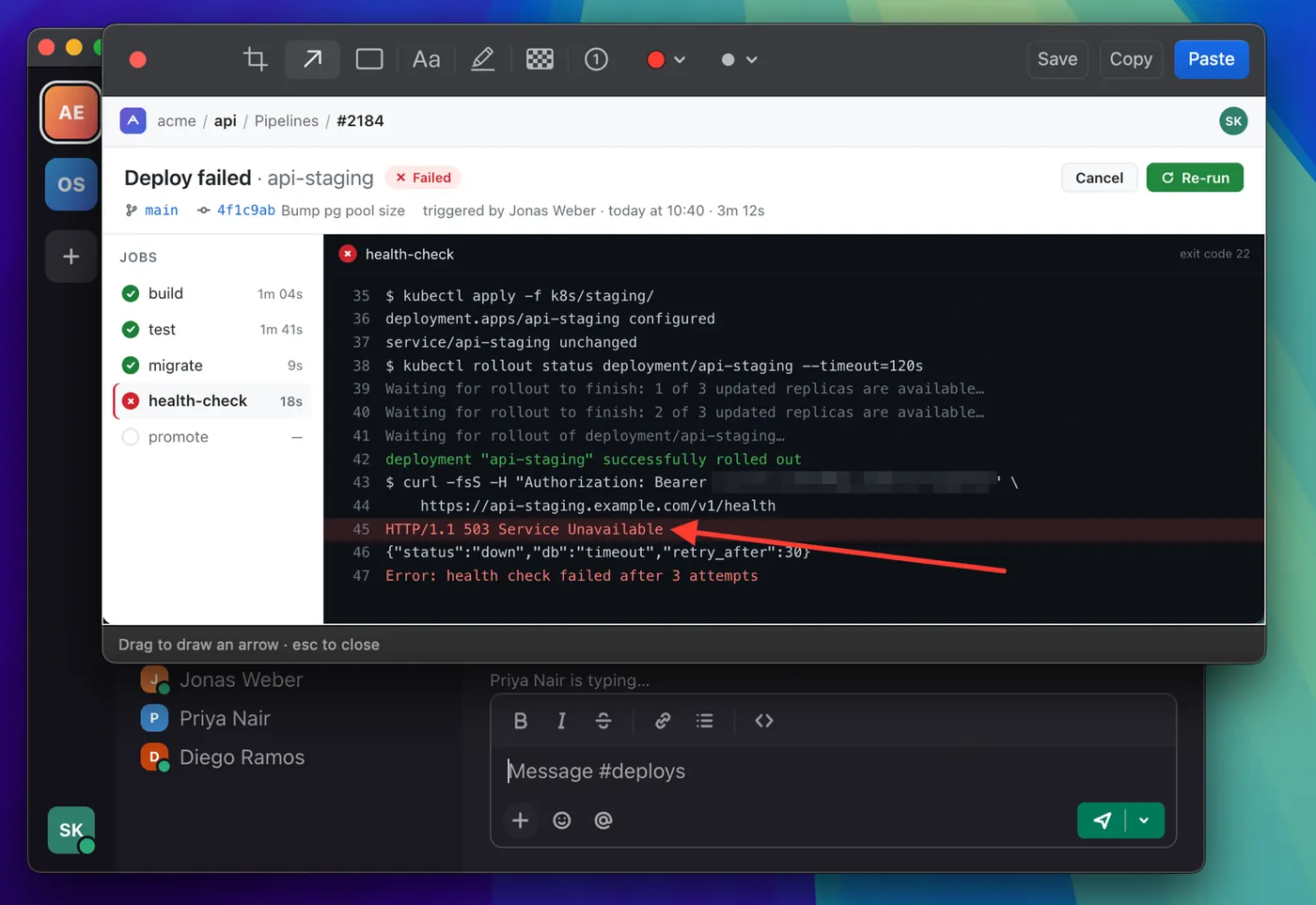Viewport: 1316px width, 905px height.
Task: Click the blue Paste button
Action: click(1211, 59)
